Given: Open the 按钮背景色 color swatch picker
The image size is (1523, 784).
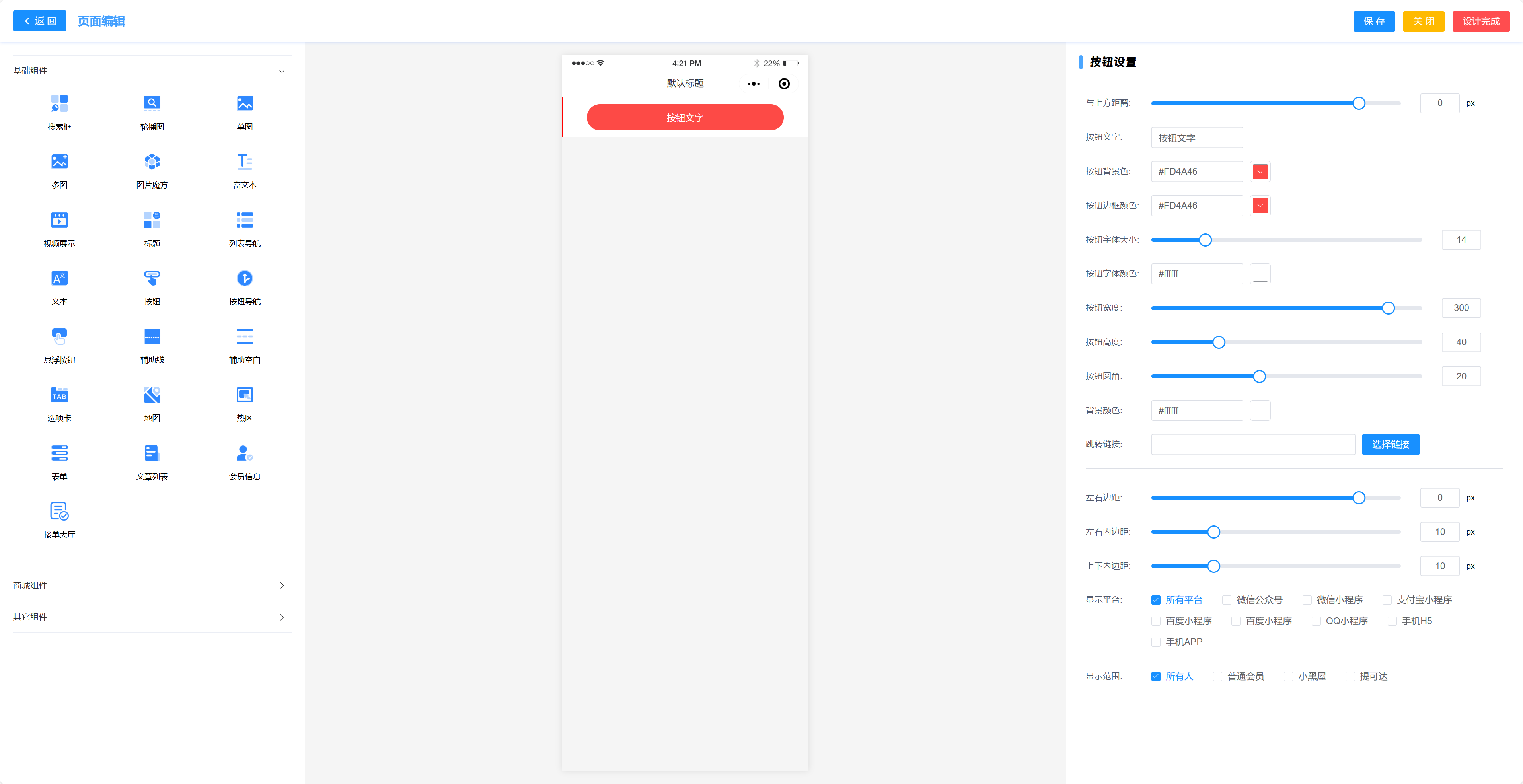Looking at the screenshot, I should pos(1260,171).
